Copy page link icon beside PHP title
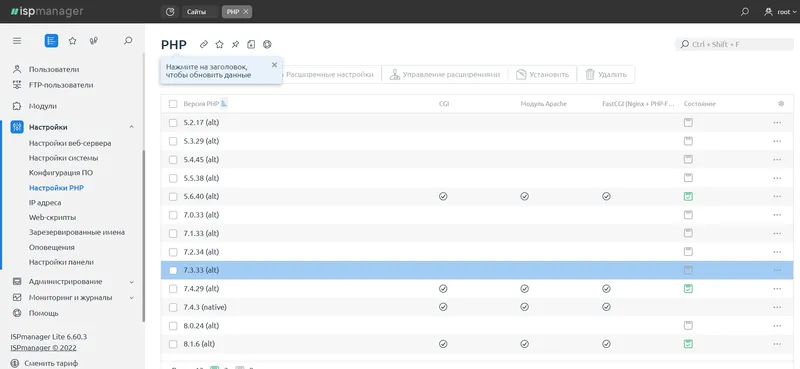The height and width of the screenshot is (369, 800). click(x=204, y=44)
